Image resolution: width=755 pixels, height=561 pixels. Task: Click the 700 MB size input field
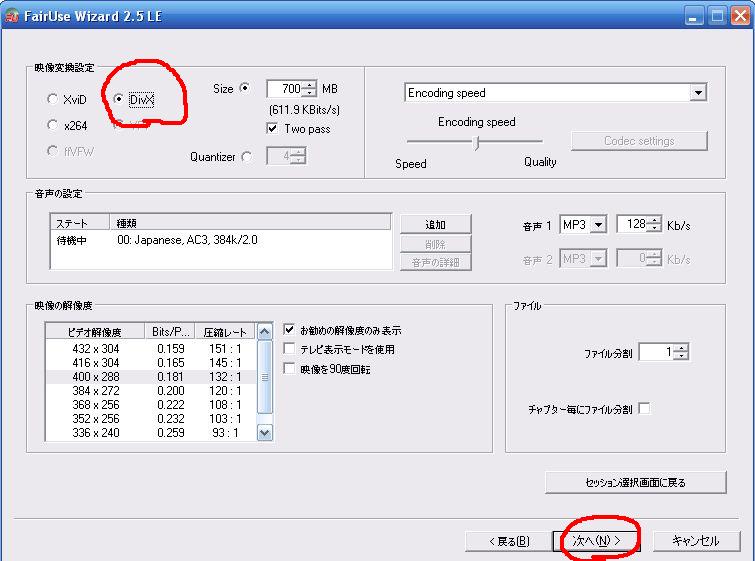285,89
